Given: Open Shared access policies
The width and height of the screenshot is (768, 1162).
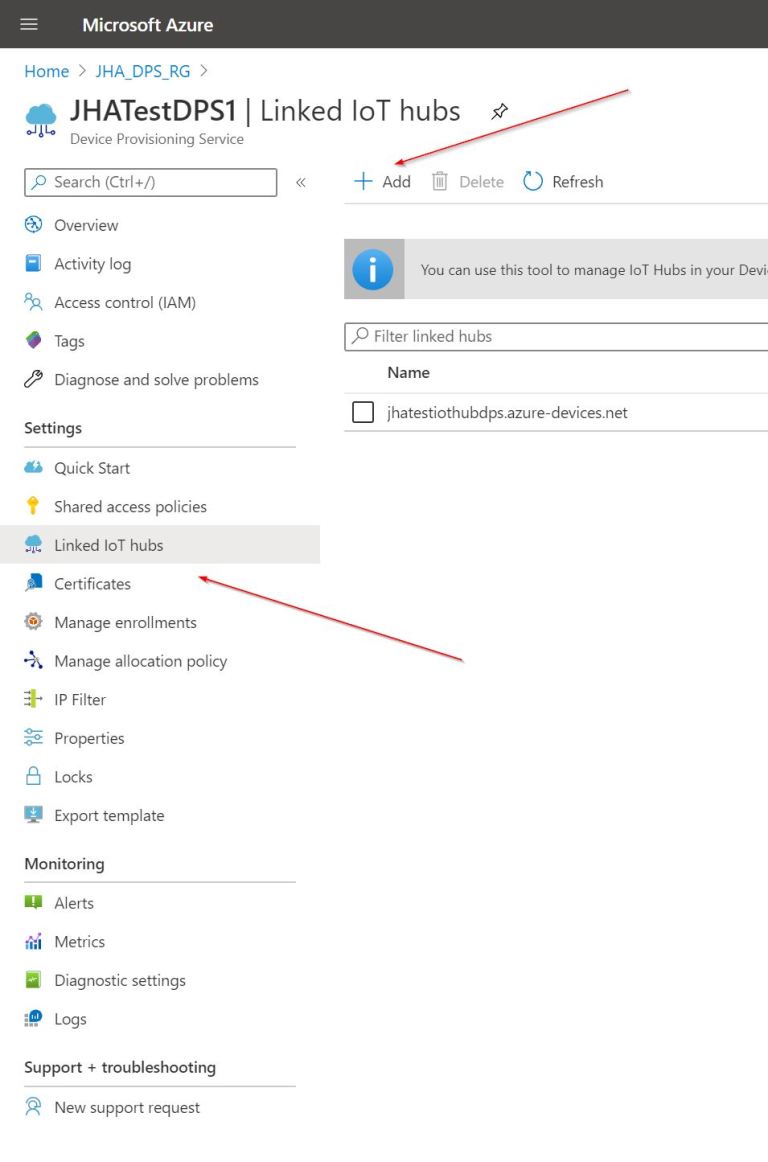Looking at the screenshot, I should point(130,506).
